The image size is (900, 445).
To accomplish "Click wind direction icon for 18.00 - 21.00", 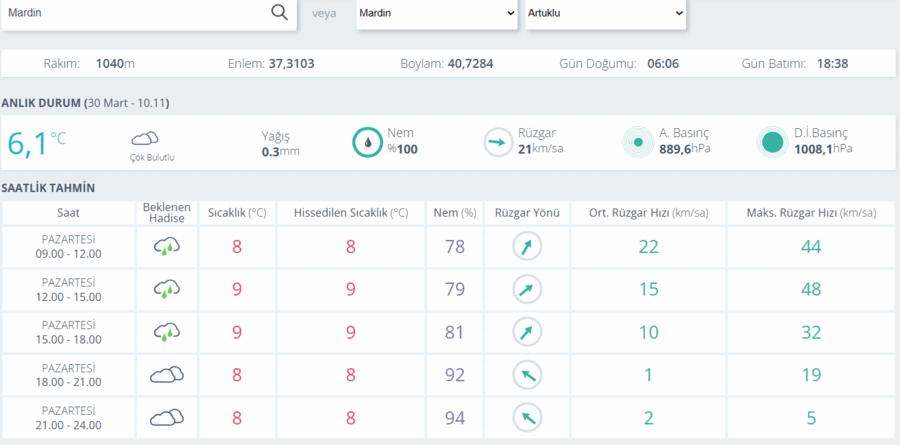I will click(527, 376).
